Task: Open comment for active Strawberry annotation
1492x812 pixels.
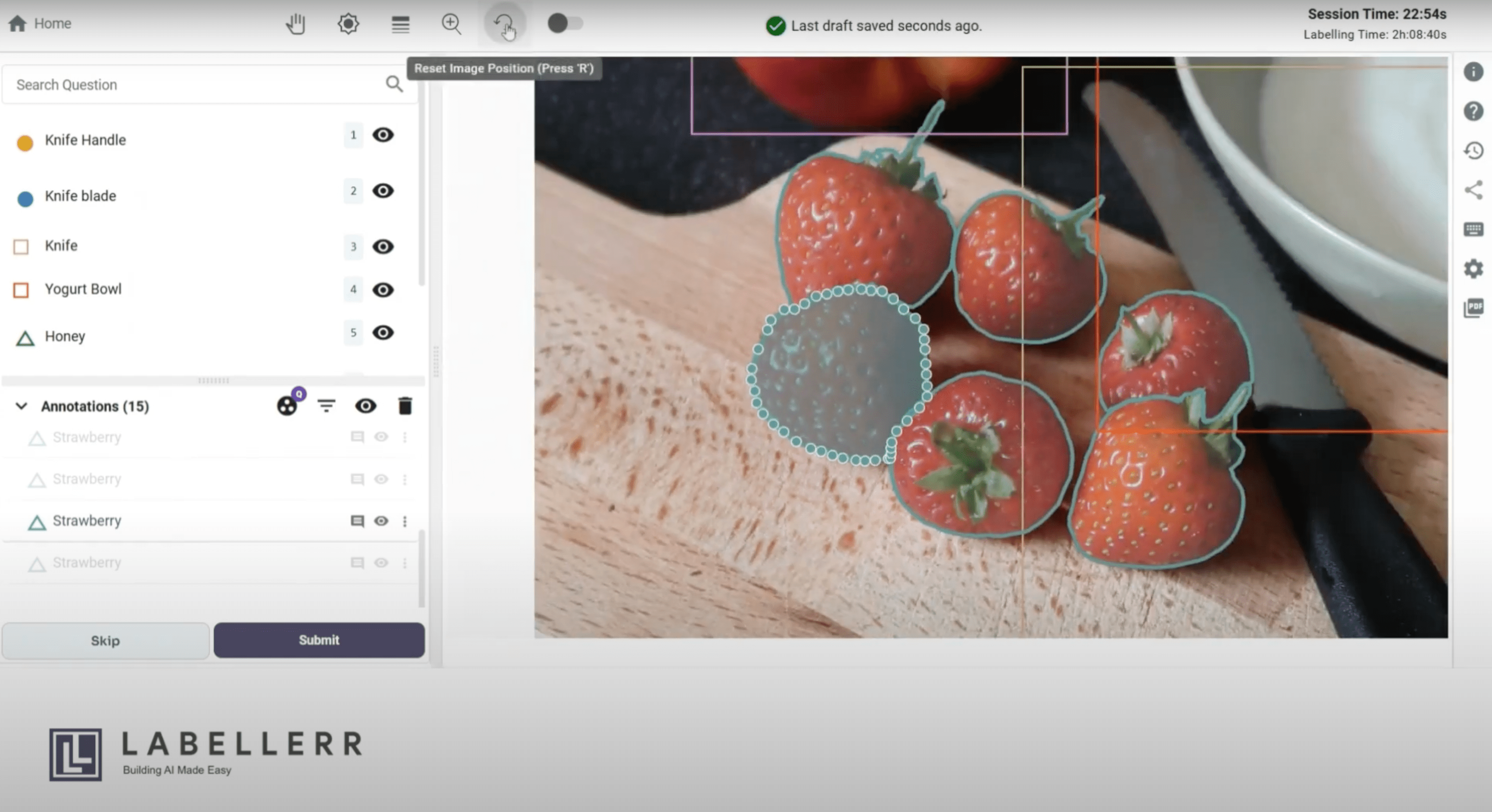Action: pyautogui.click(x=357, y=521)
